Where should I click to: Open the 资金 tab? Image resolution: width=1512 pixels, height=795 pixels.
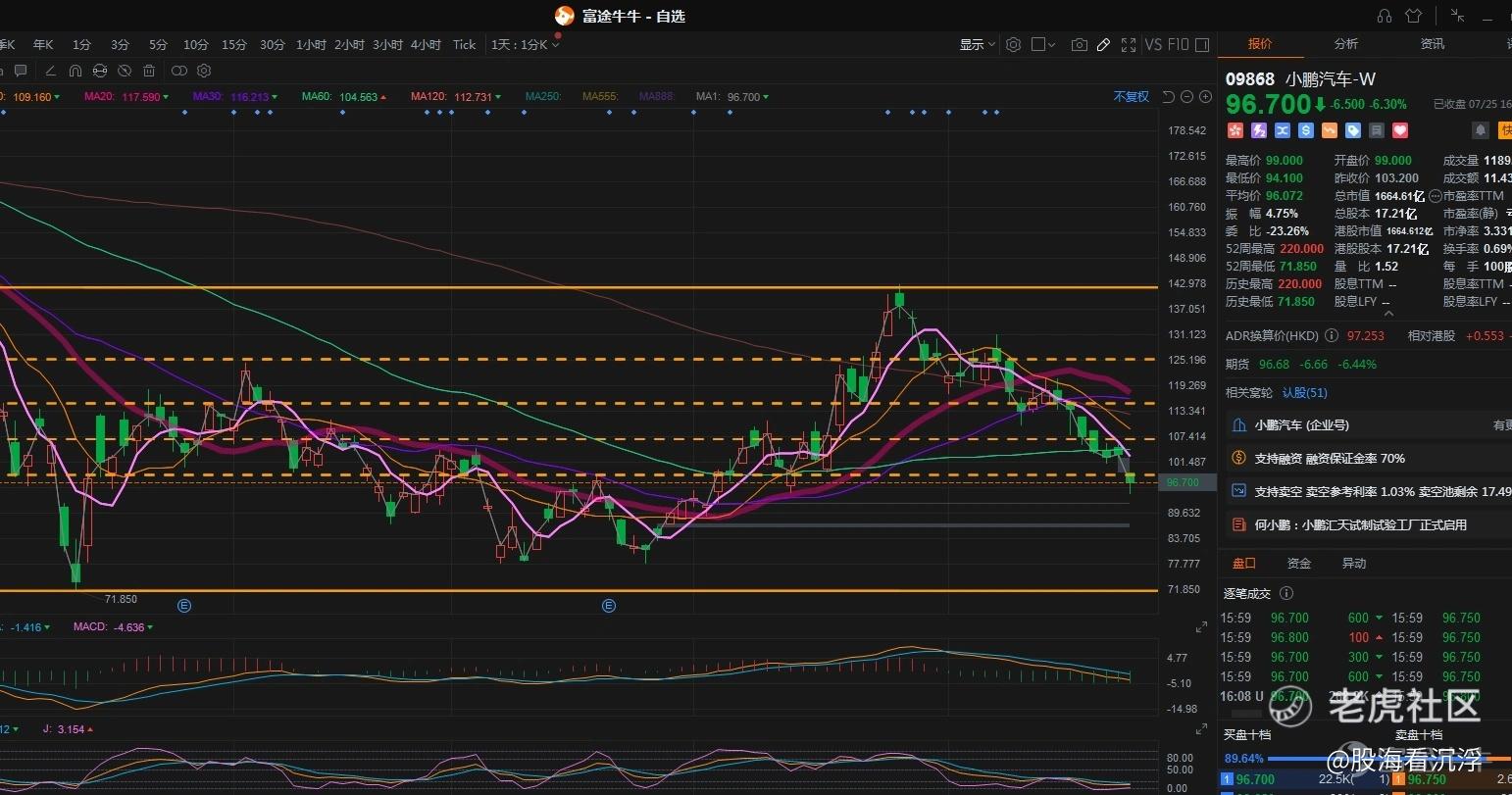[1298, 564]
